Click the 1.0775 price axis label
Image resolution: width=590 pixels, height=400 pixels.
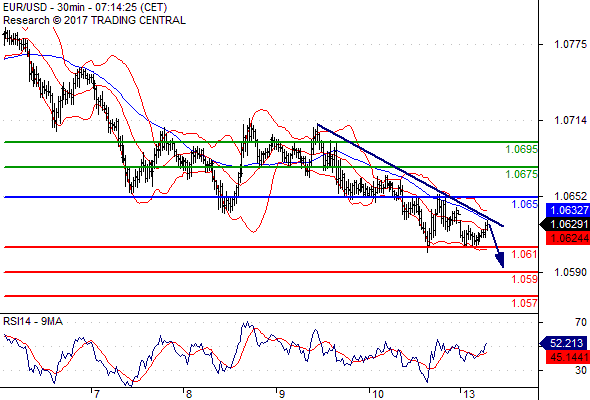pyautogui.click(x=570, y=44)
